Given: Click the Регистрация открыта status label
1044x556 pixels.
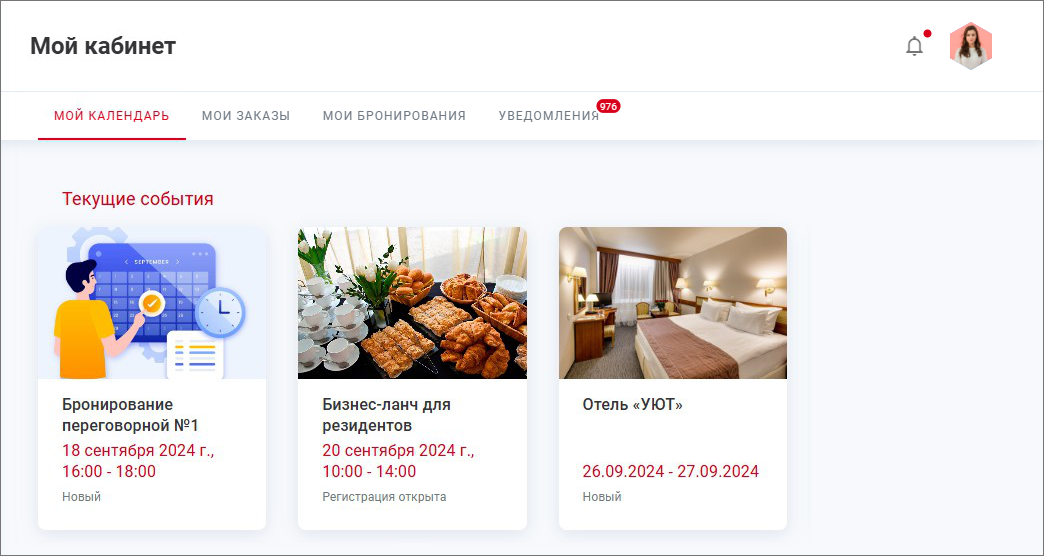Looking at the screenshot, I should (x=384, y=497).
